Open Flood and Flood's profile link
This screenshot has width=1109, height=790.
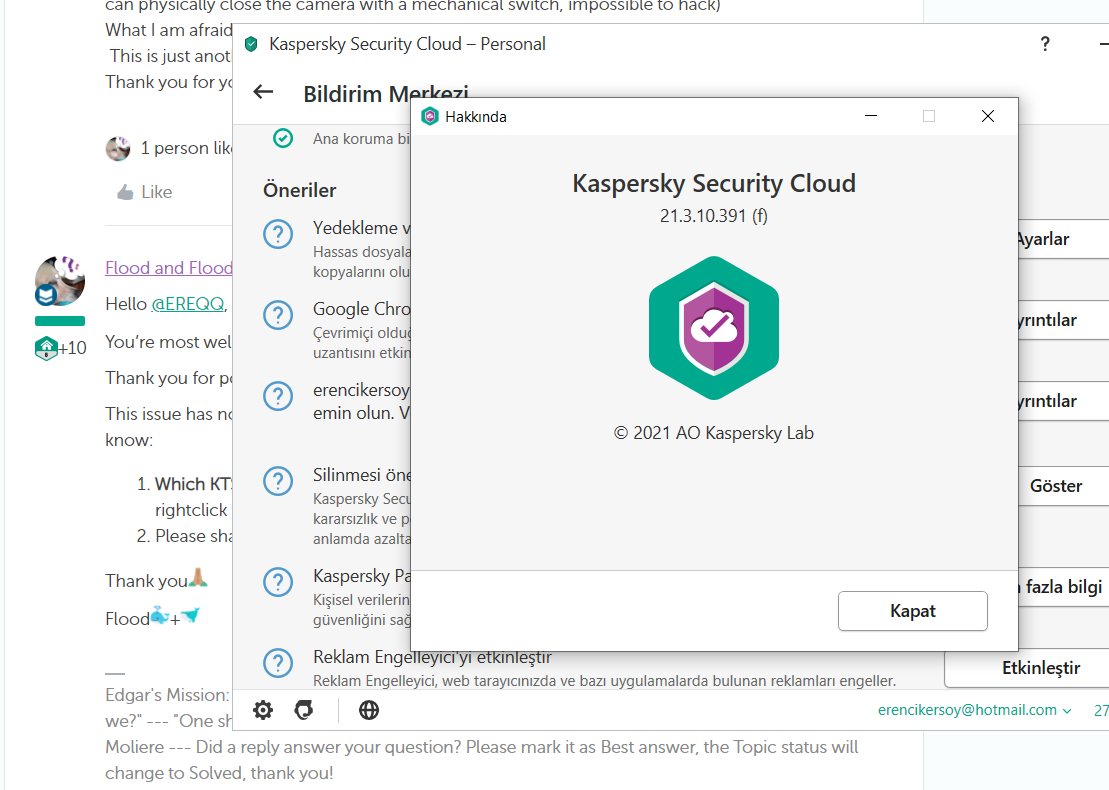point(168,268)
